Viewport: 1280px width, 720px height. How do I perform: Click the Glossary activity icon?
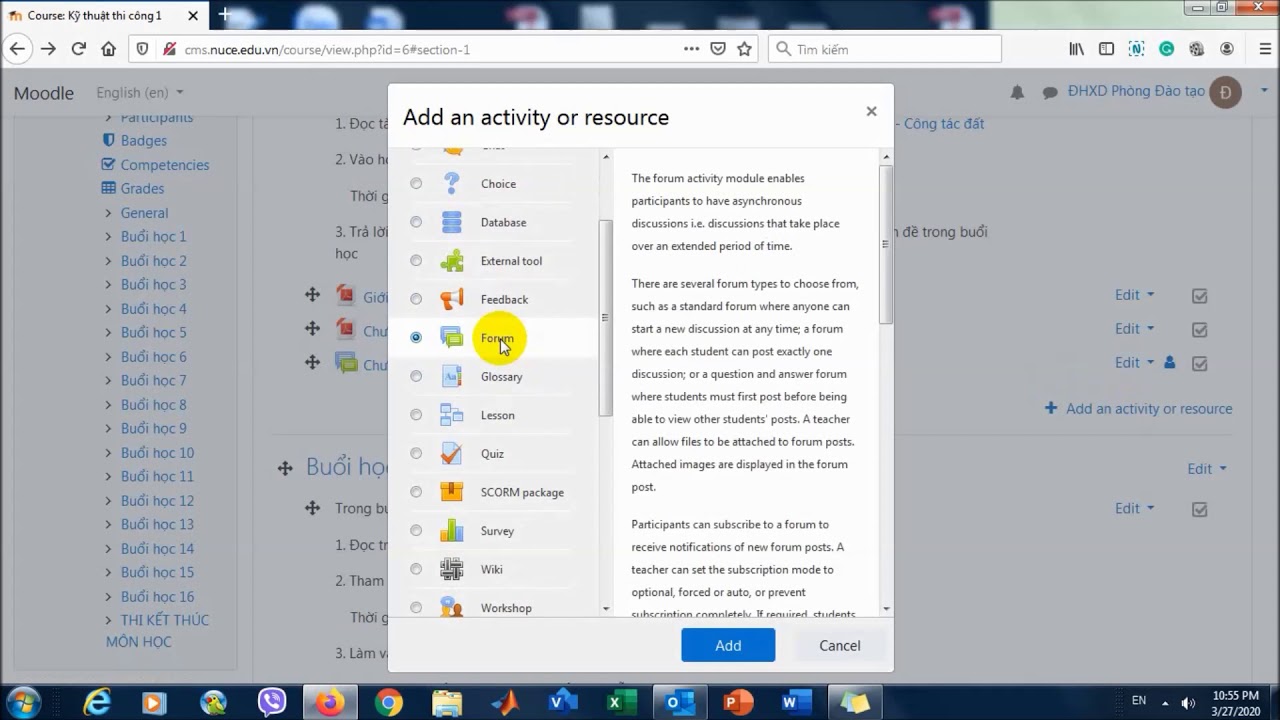click(452, 376)
